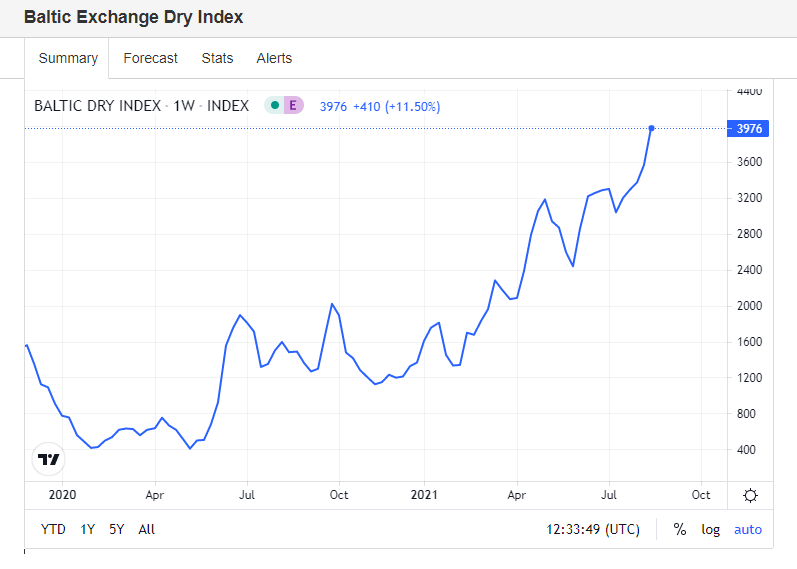Open the Summary tab
This screenshot has height=569, width=797.
[67, 58]
